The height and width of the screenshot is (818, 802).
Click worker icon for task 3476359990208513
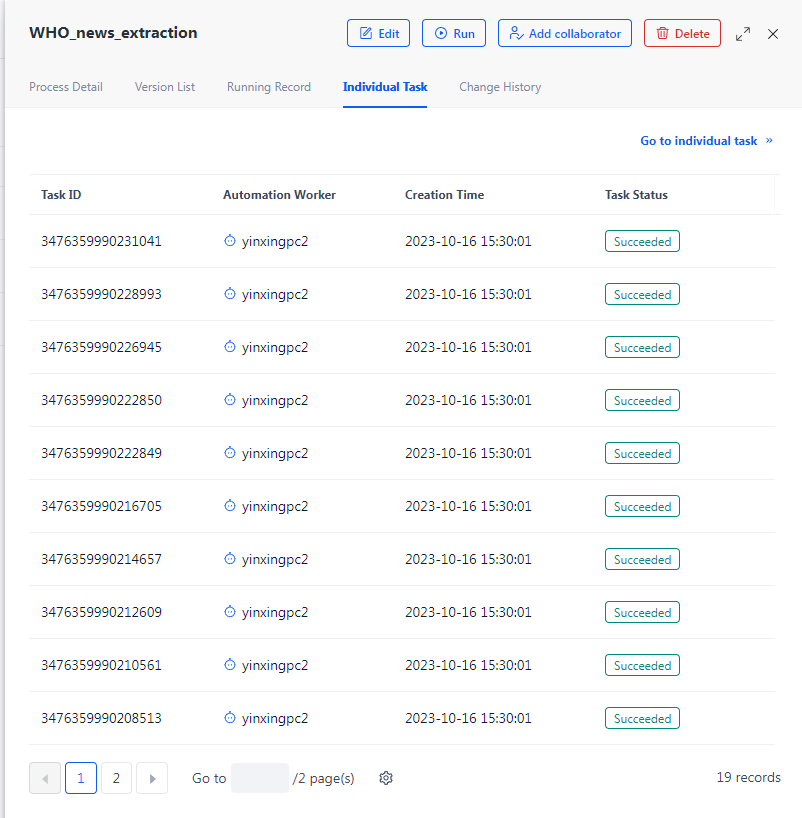(229, 718)
